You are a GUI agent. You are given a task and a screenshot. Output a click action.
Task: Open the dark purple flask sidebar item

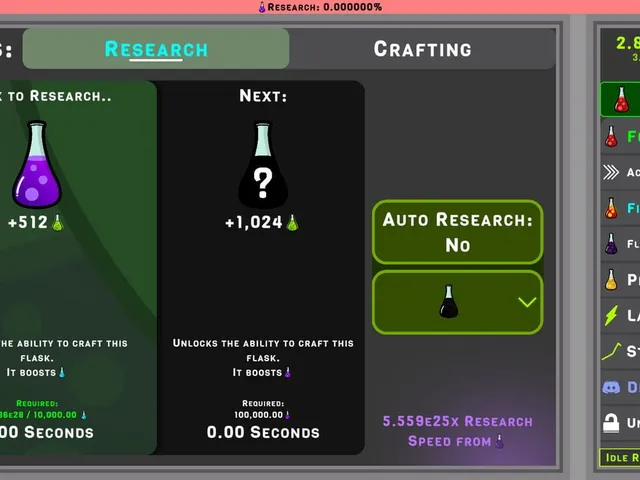pyautogui.click(x=620, y=244)
